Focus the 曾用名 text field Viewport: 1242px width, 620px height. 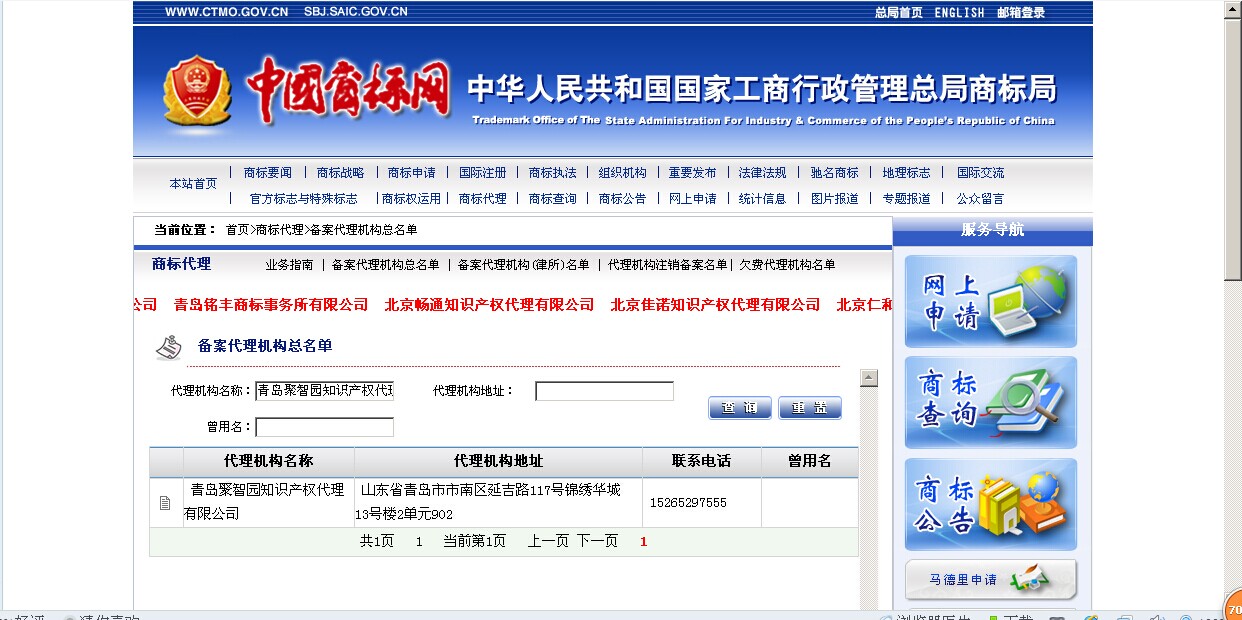click(324, 427)
